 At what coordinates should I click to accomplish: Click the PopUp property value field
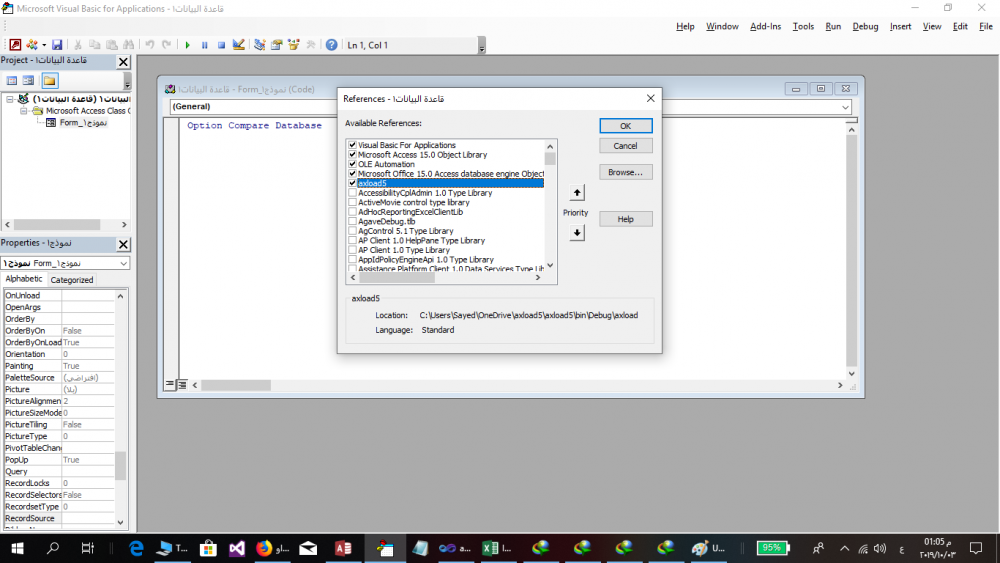click(x=88, y=460)
